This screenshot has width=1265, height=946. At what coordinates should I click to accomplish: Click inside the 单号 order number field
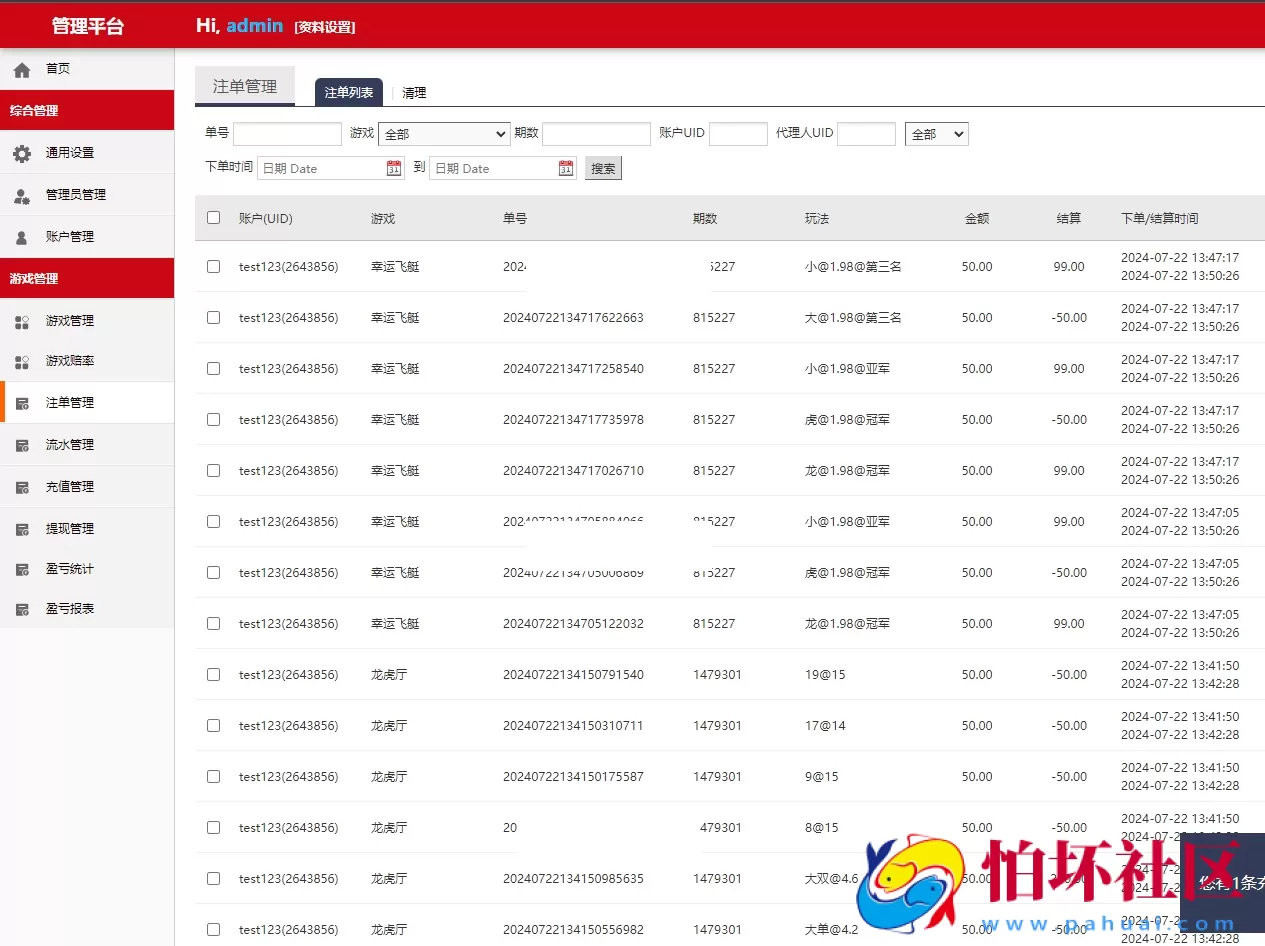(287, 133)
